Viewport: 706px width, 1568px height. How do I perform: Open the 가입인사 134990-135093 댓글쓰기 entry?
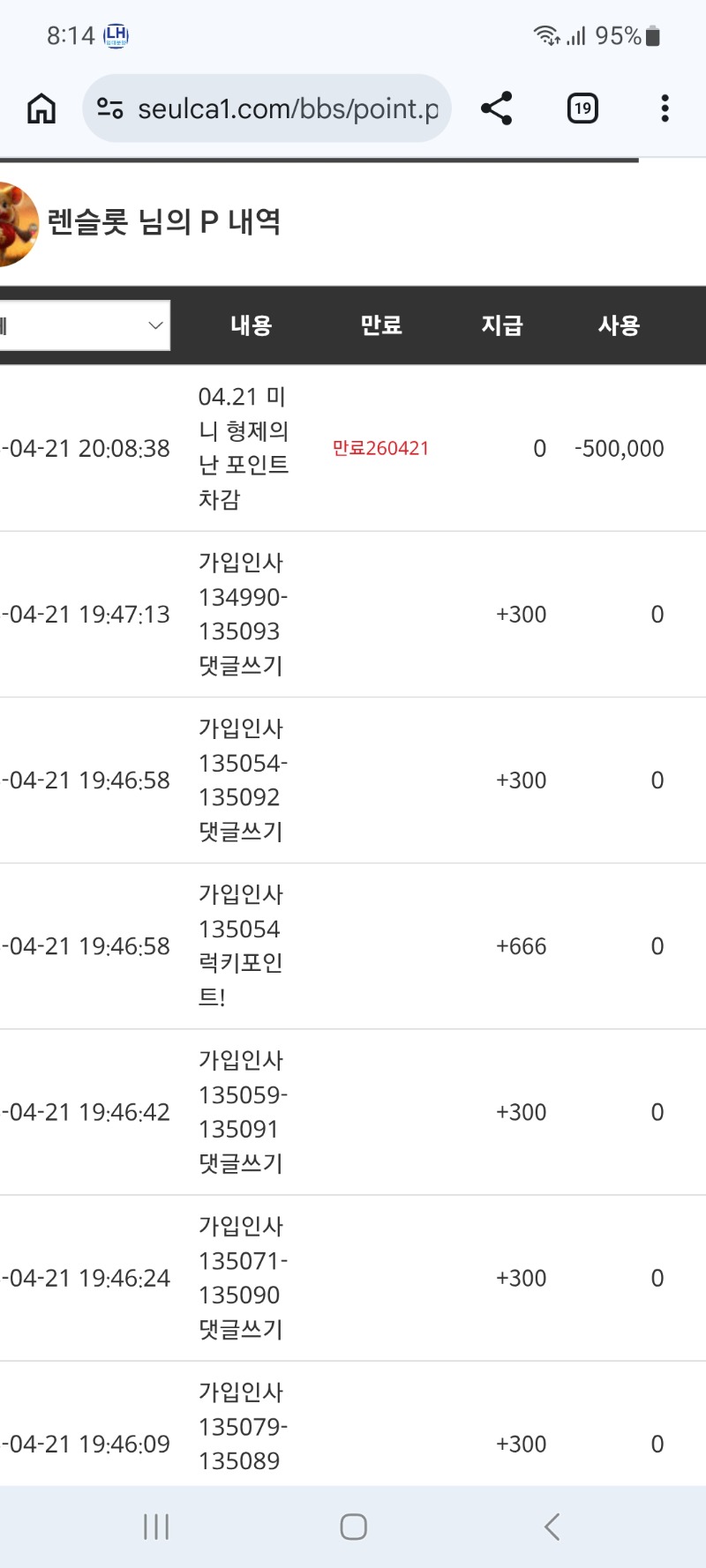point(243,614)
